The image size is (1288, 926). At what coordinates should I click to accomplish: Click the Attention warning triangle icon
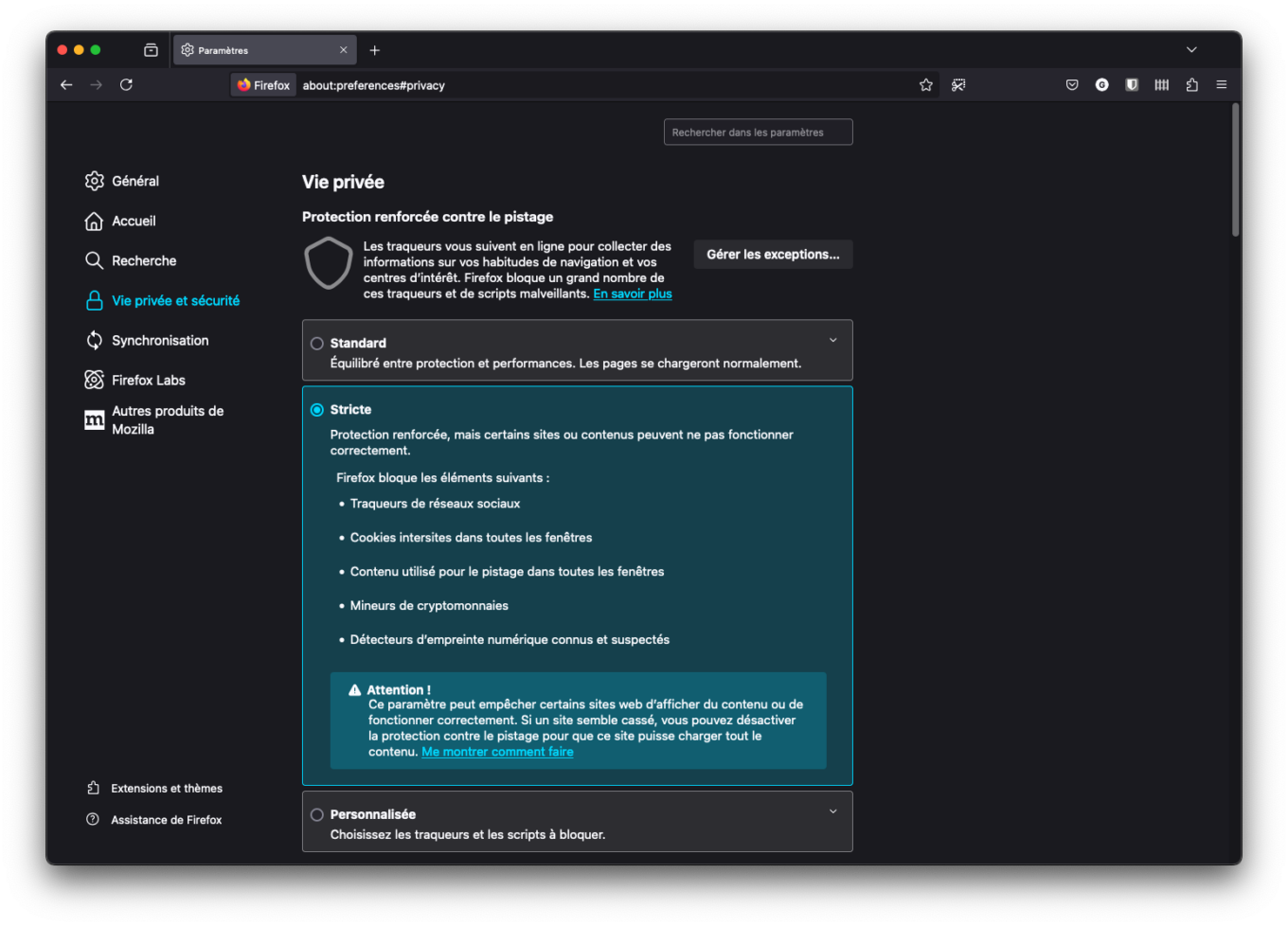tap(355, 690)
